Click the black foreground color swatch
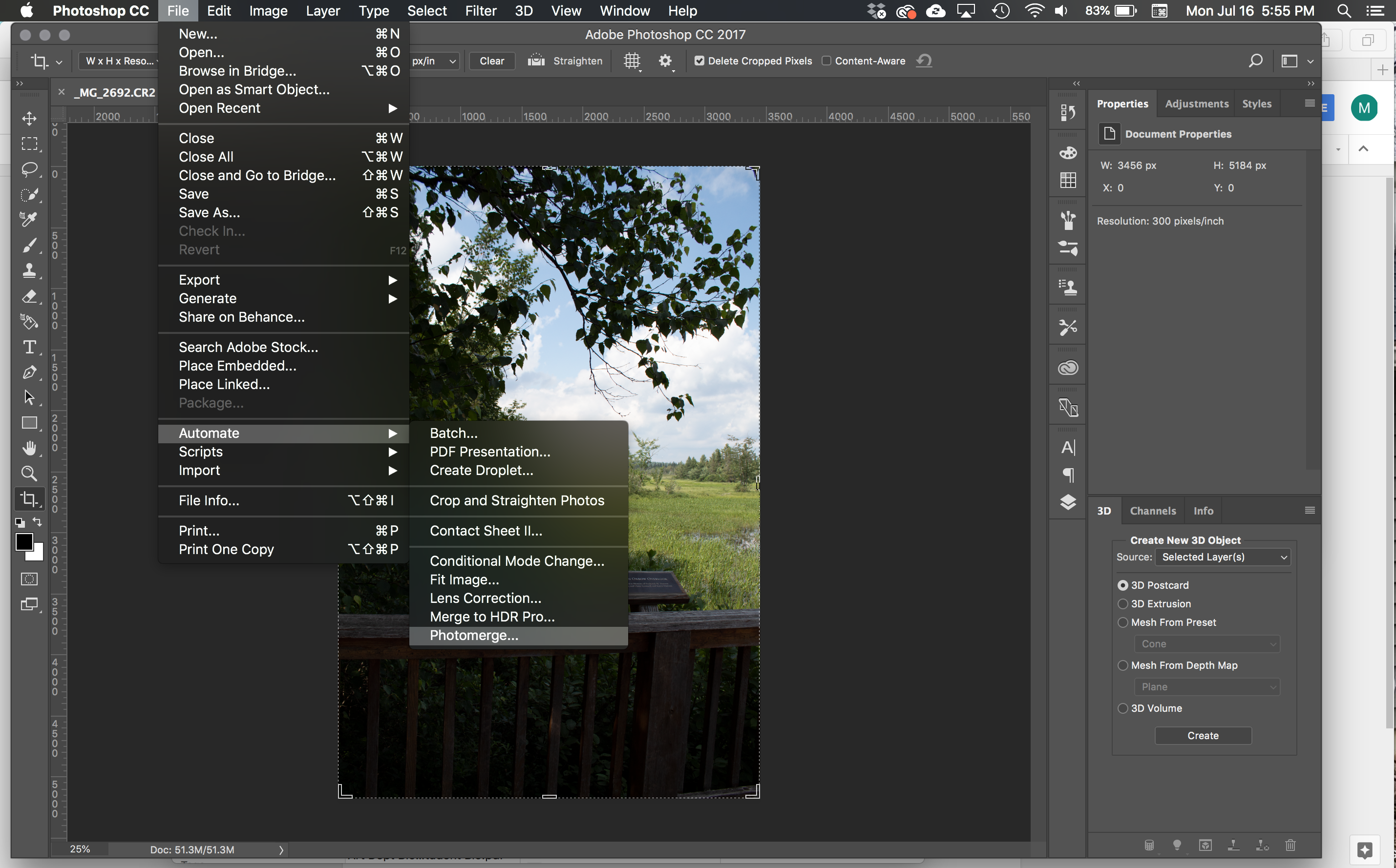This screenshot has width=1396, height=868. tap(24, 541)
